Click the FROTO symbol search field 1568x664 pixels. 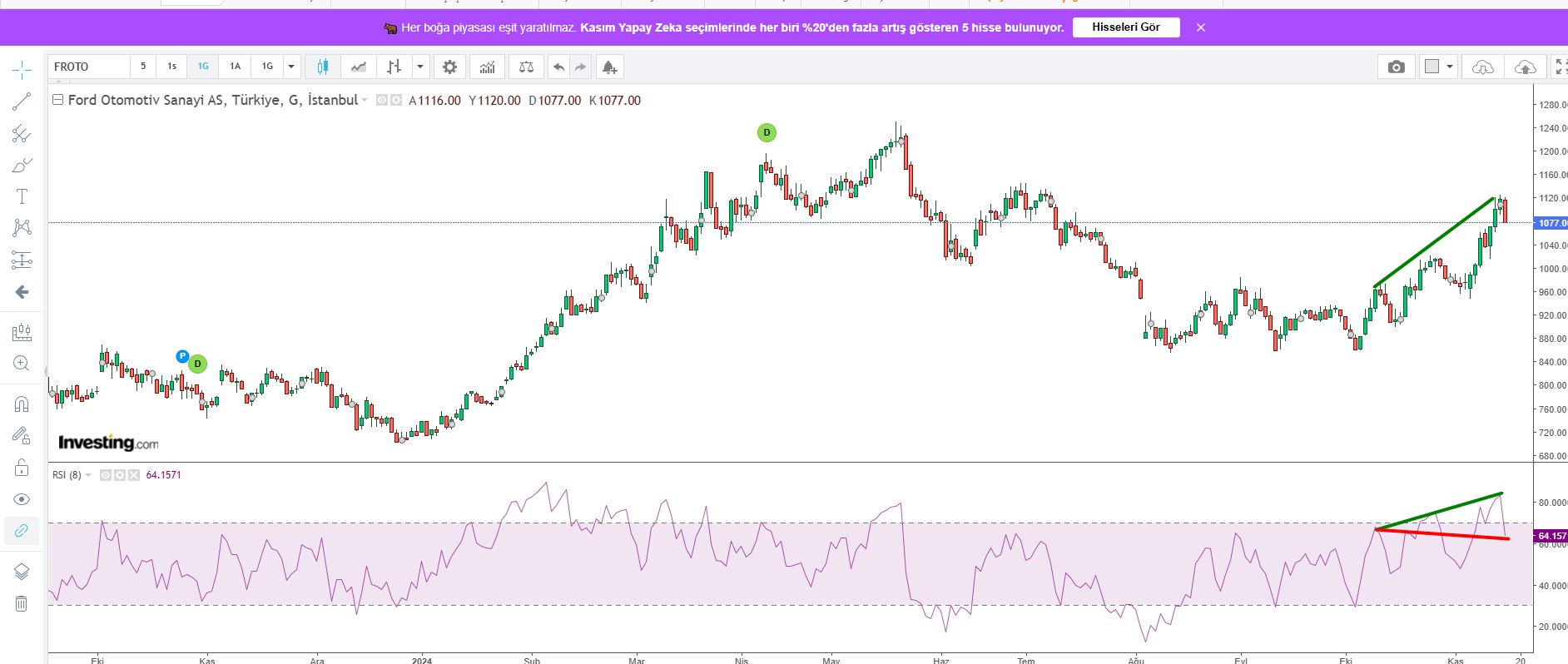[x=89, y=67]
